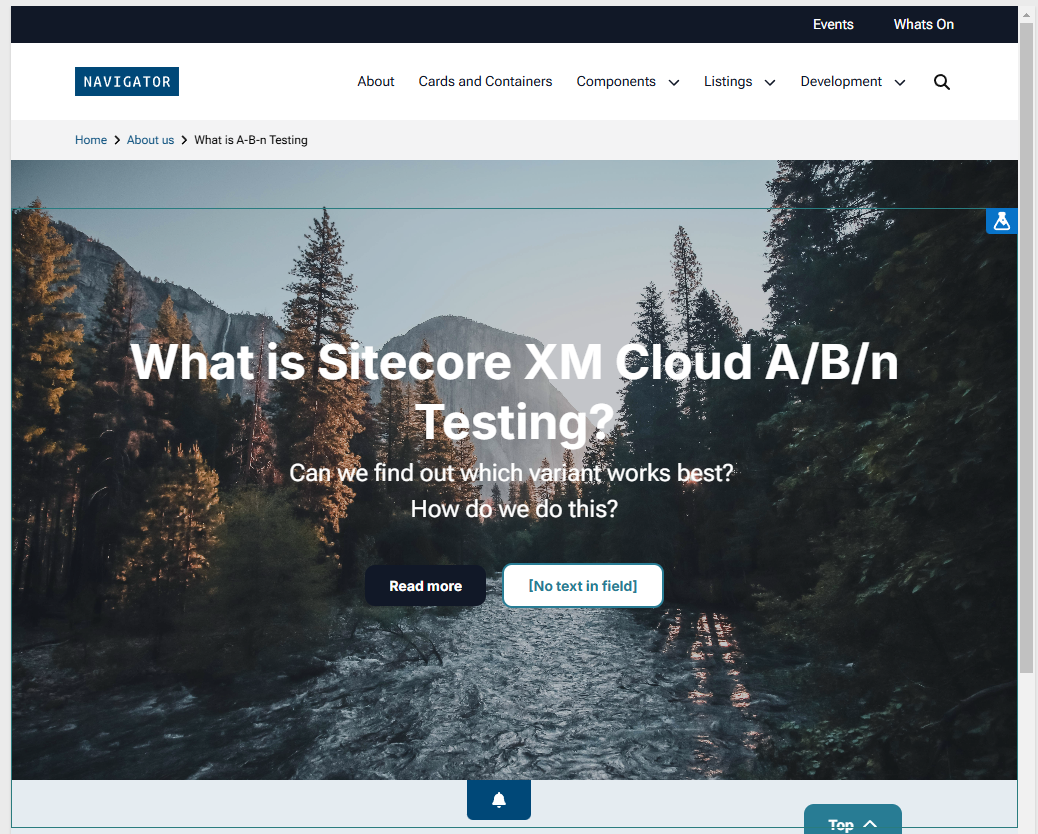The width and height of the screenshot is (1038, 834).
Task: Select the Listings menu label
Action: pos(728,81)
